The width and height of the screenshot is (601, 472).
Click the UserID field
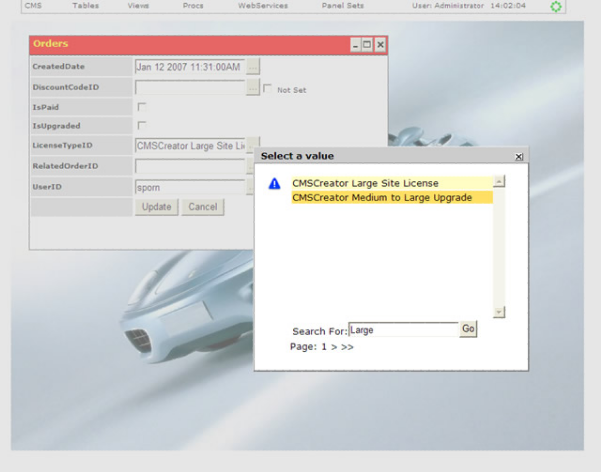[190, 187]
